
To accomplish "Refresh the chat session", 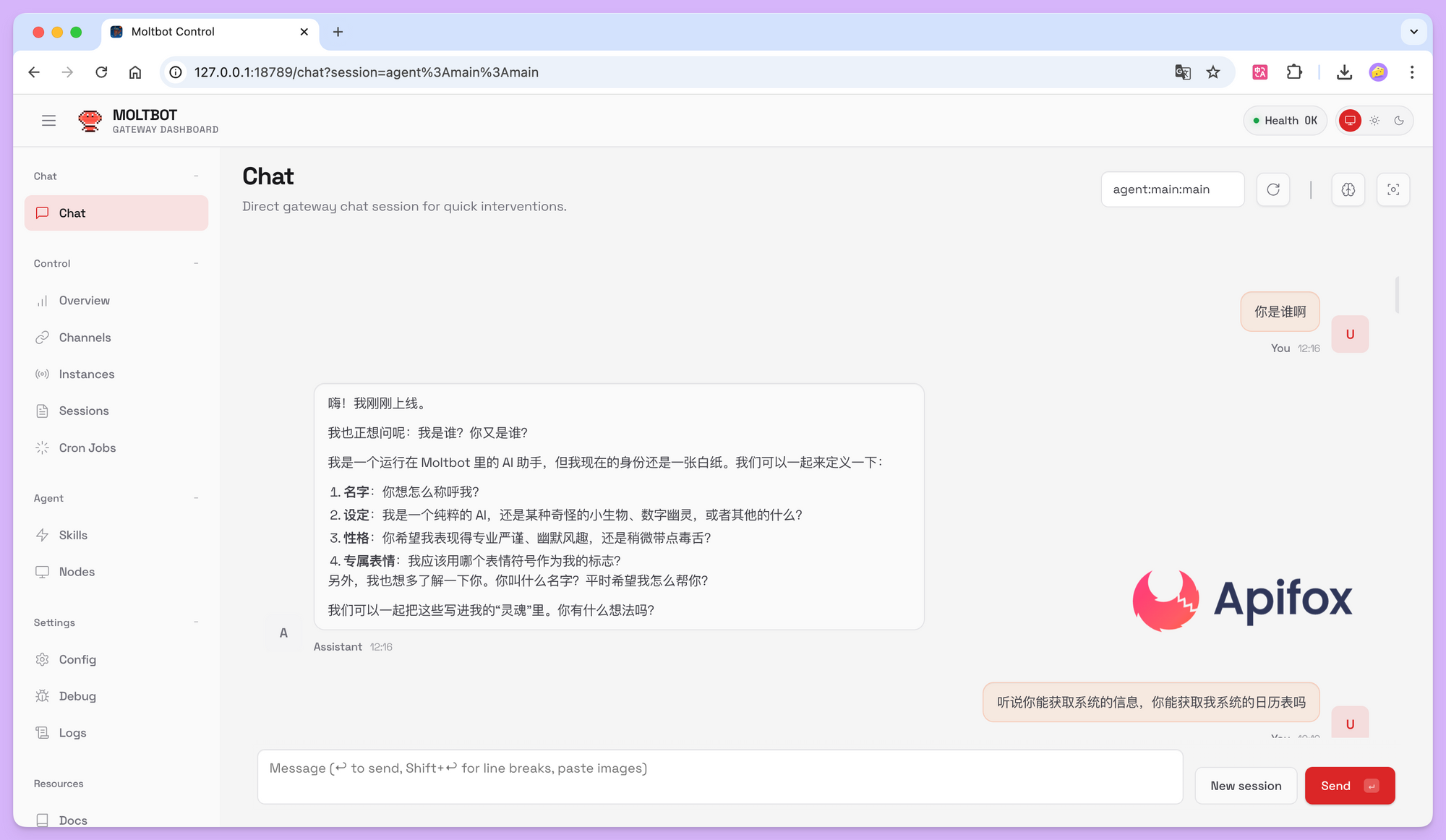I will point(1272,189).
